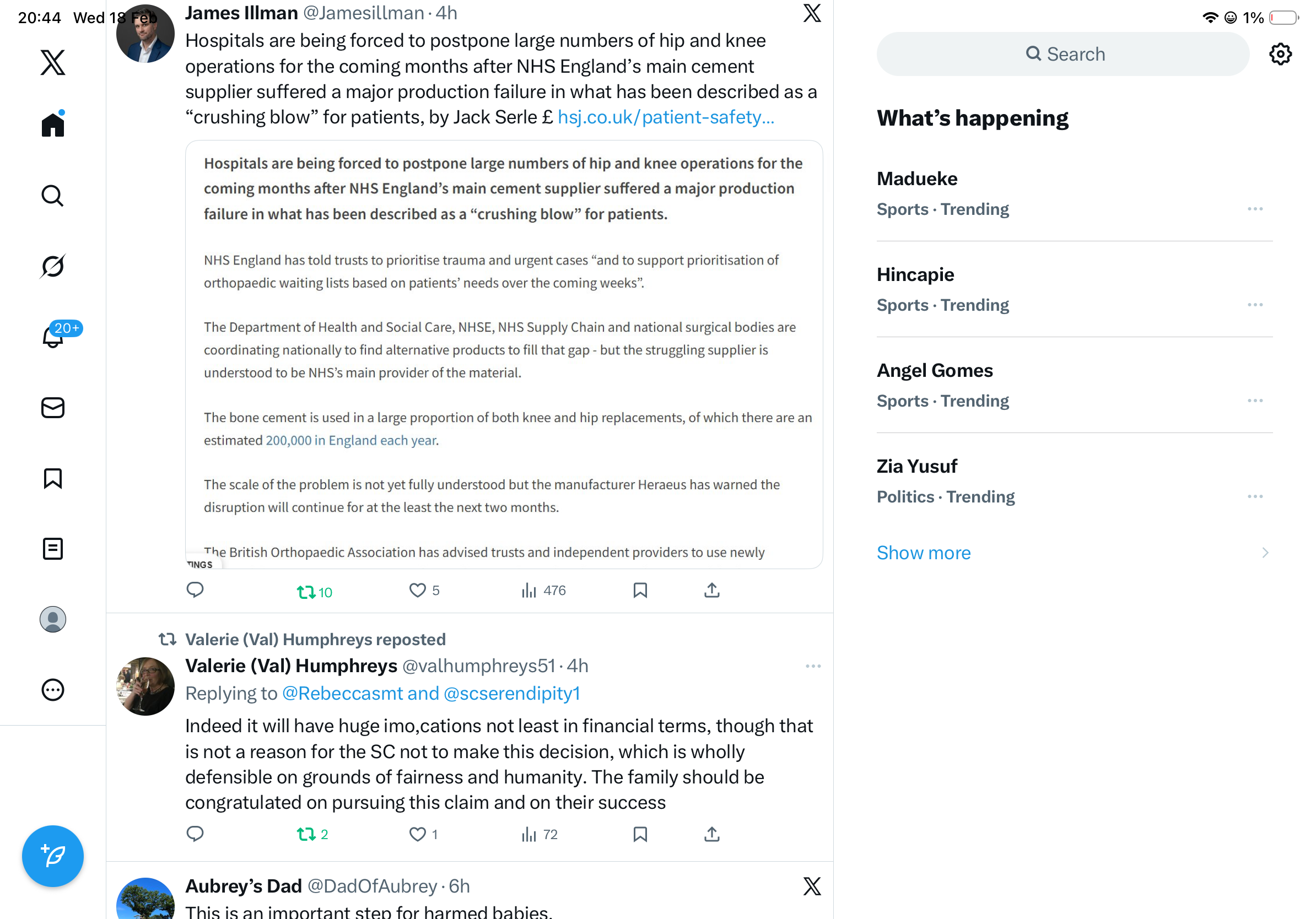Image resolution: width=1316 pixels, height=919 pixels.
Task: Open the More circle menu in sidebar
Action: (53, 690)
